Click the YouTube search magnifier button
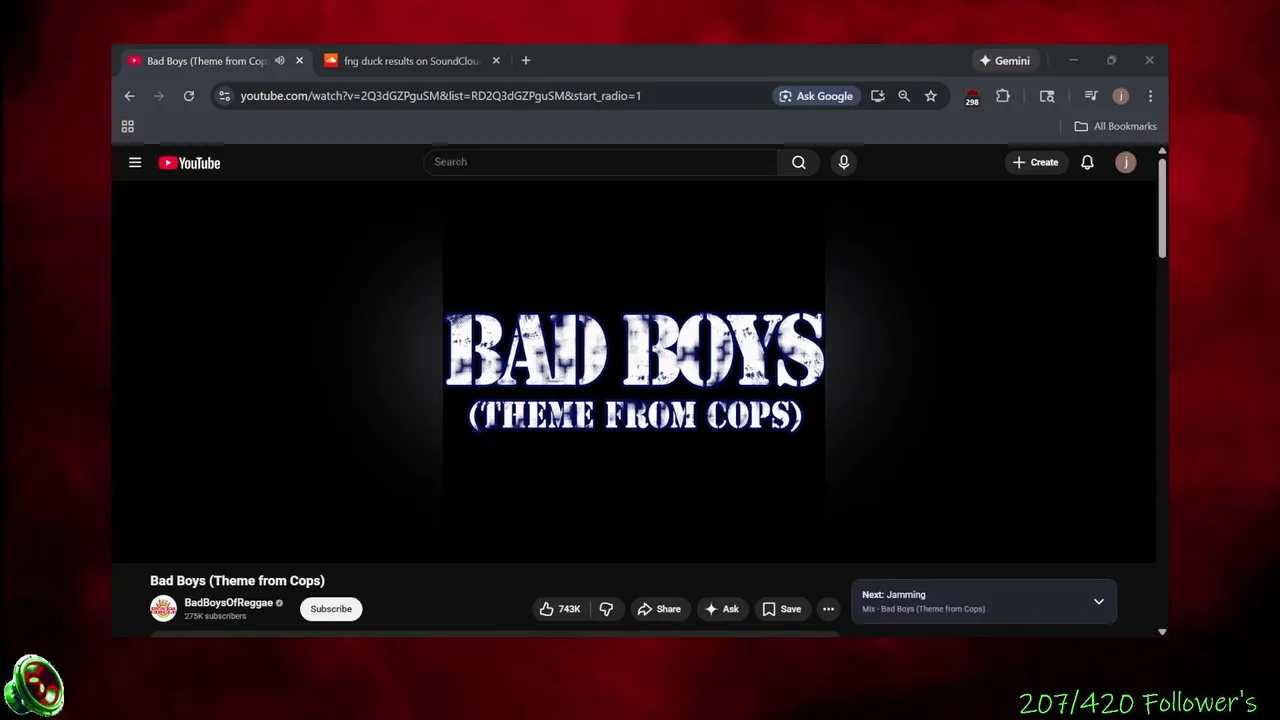 tap(799, 162)
